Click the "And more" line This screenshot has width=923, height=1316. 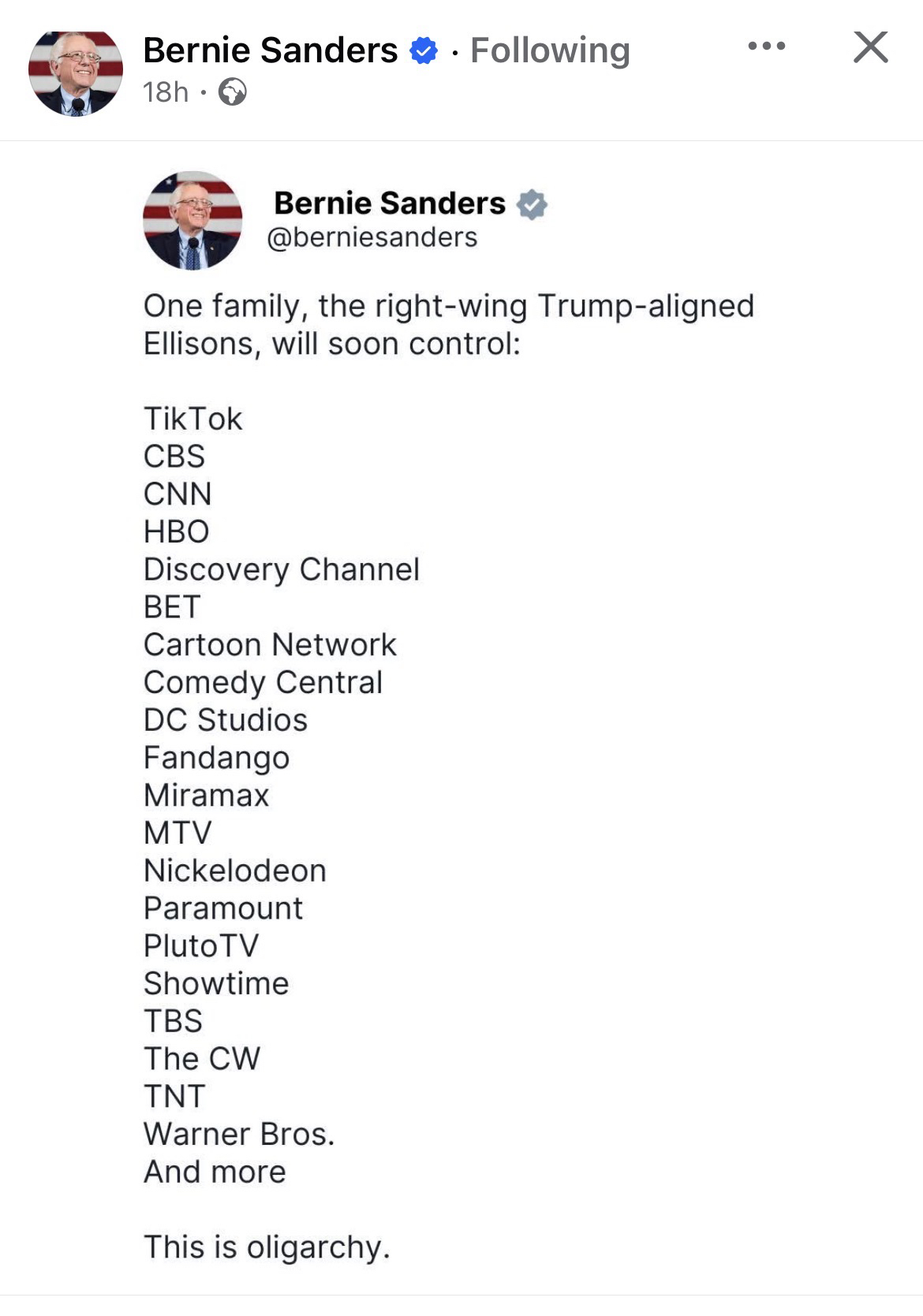(215, 1172)
